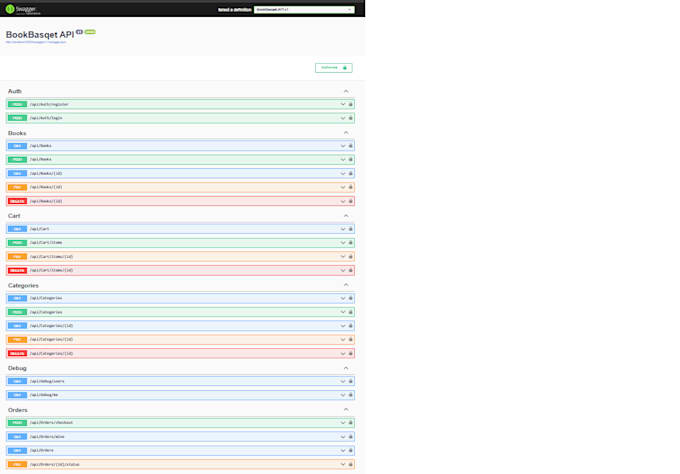Click the /api/Orders/mine path text
This screenshot has height=474, width=680.
pyautogui.click(x=47, y=437)
